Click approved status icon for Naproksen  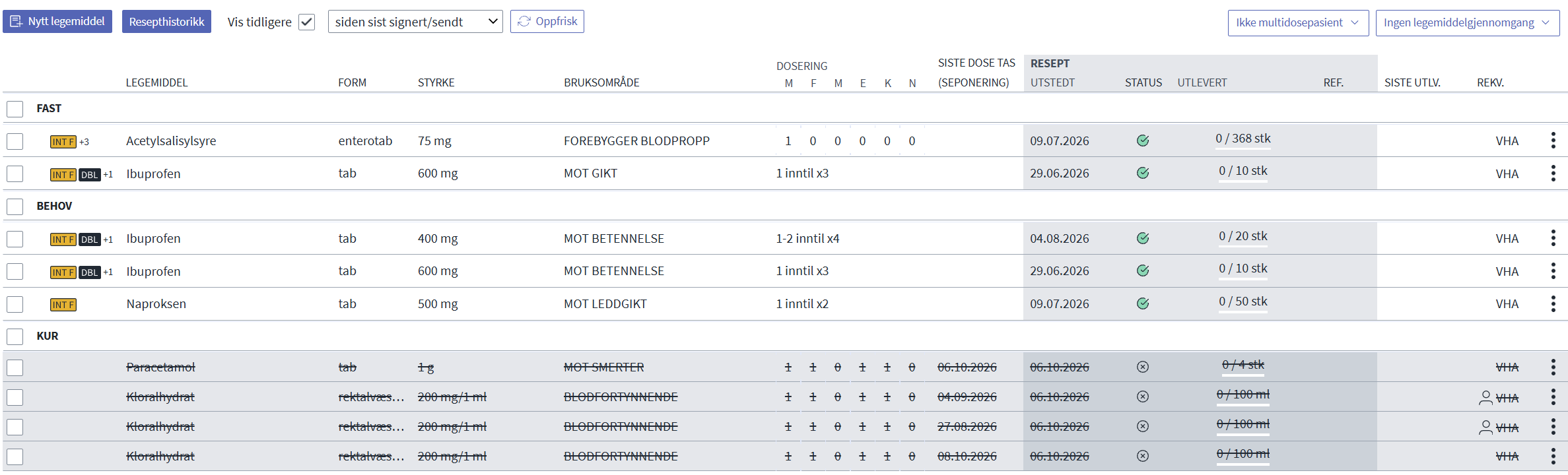1143,303
